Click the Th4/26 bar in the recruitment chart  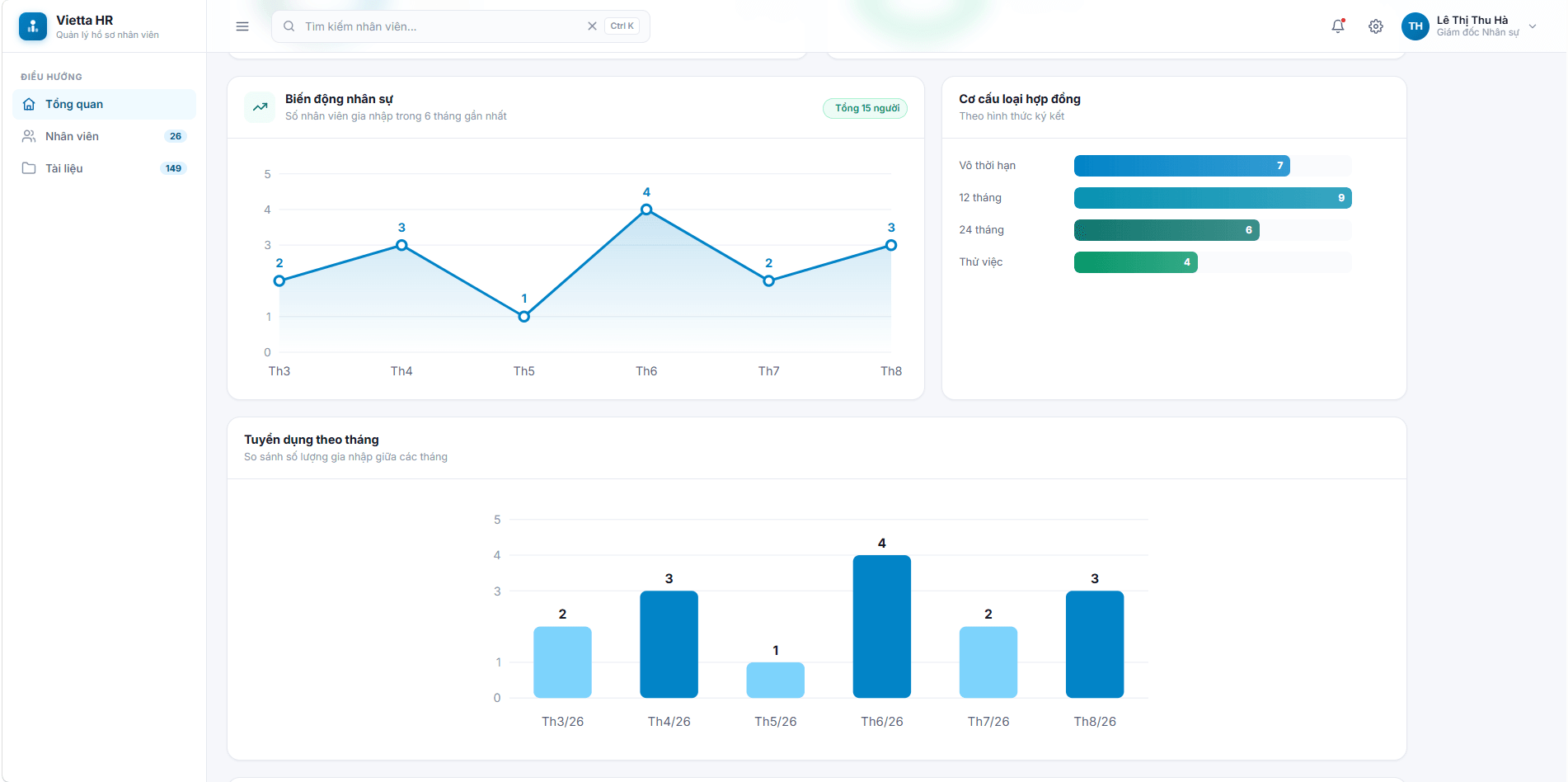(x=669, y=644)
